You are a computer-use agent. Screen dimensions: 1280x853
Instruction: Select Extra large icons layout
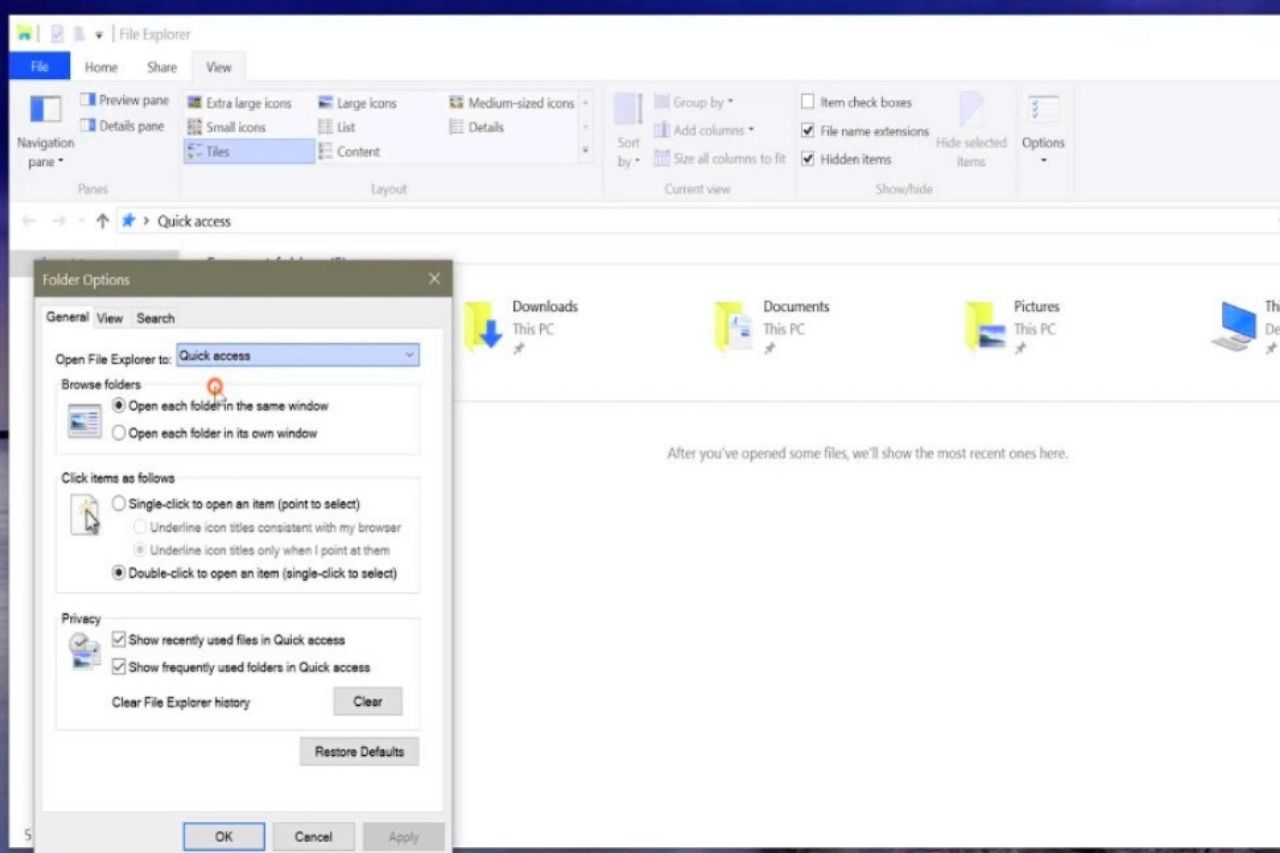[x=239, y=103]
